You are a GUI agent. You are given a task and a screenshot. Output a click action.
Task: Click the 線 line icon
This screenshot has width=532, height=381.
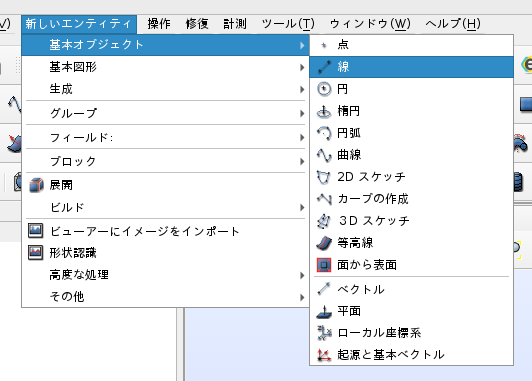[x=324, y=67]
